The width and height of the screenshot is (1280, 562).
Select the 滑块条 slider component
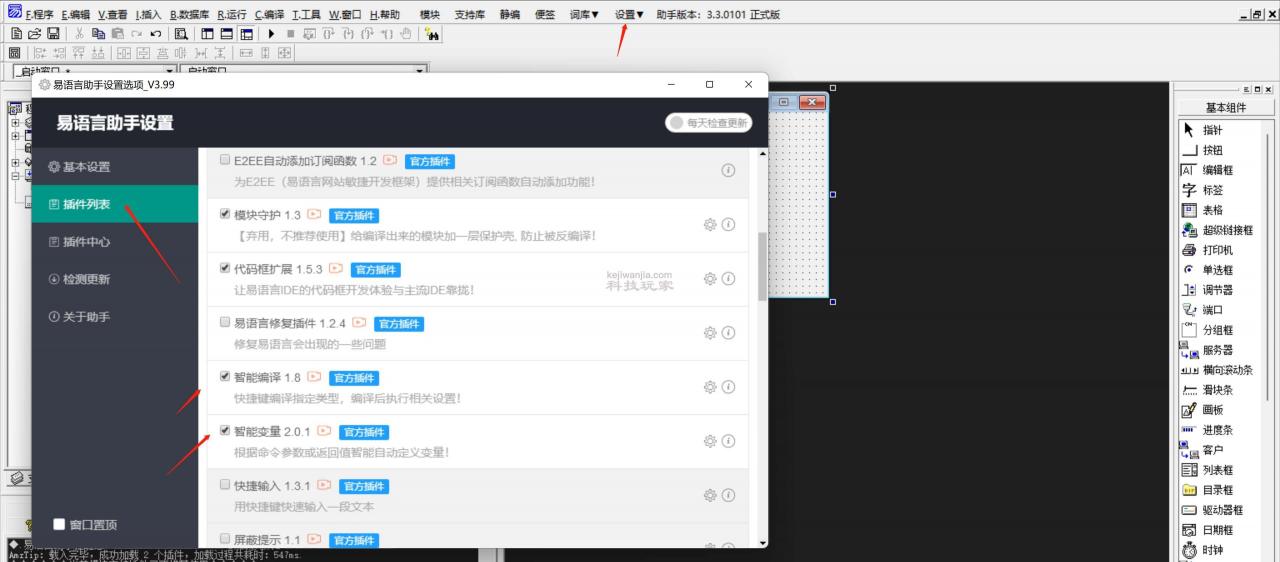click(1207, 390)
